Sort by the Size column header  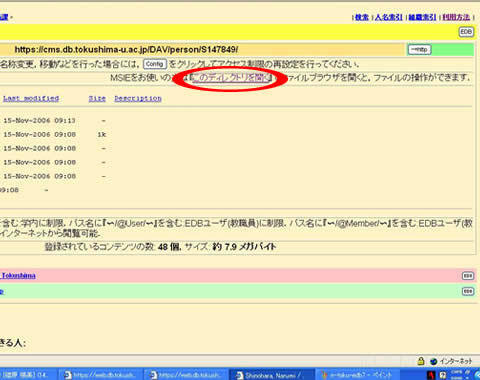97,98
